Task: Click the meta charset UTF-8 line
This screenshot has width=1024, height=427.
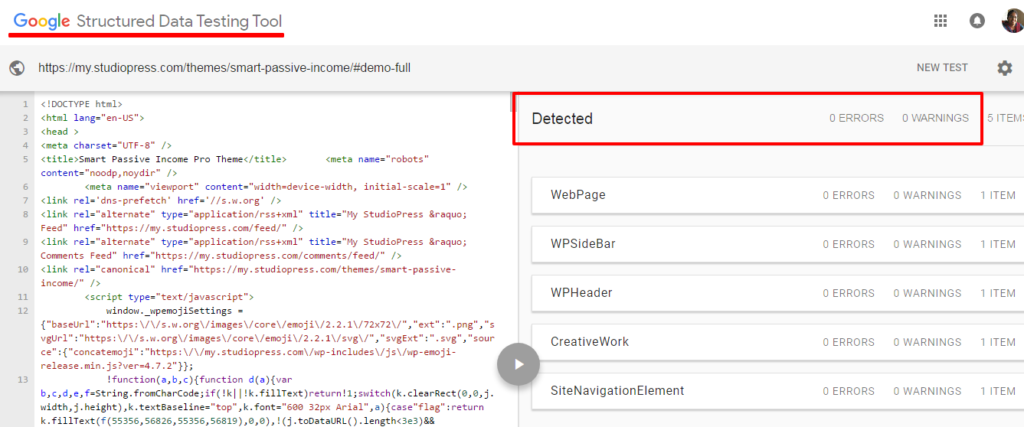Action: pos(106,146)
